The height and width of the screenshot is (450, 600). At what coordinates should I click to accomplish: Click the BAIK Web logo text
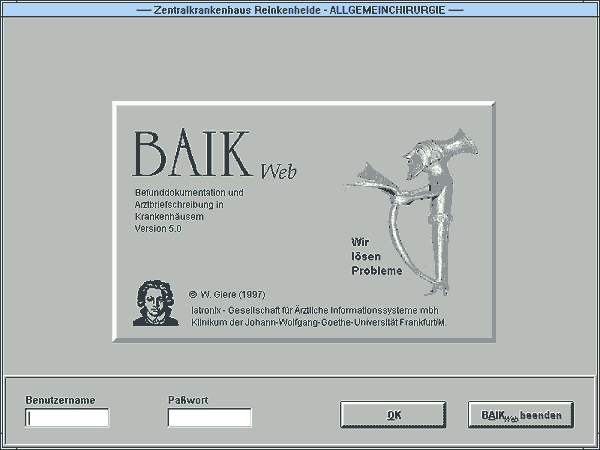[x=214, y=155]
